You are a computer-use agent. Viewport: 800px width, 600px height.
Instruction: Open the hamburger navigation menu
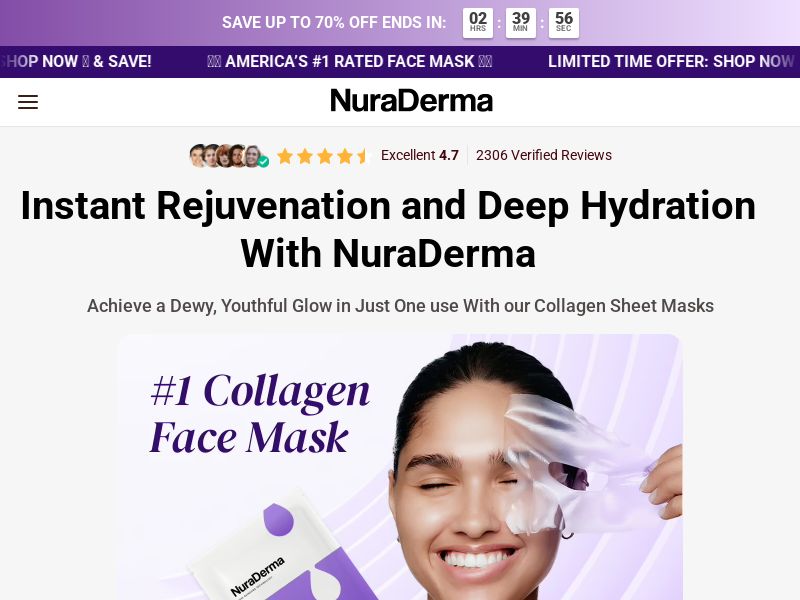[x=28, y=101]
